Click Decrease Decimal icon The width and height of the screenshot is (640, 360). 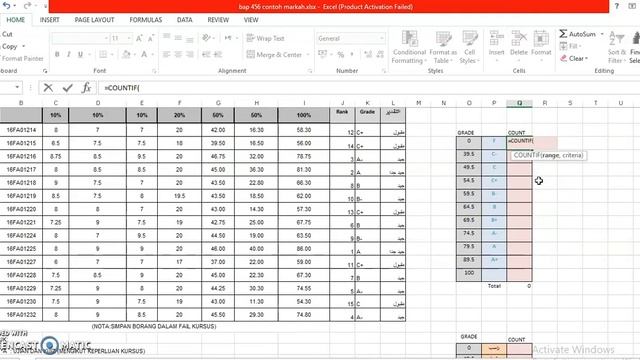coord(380,54)
